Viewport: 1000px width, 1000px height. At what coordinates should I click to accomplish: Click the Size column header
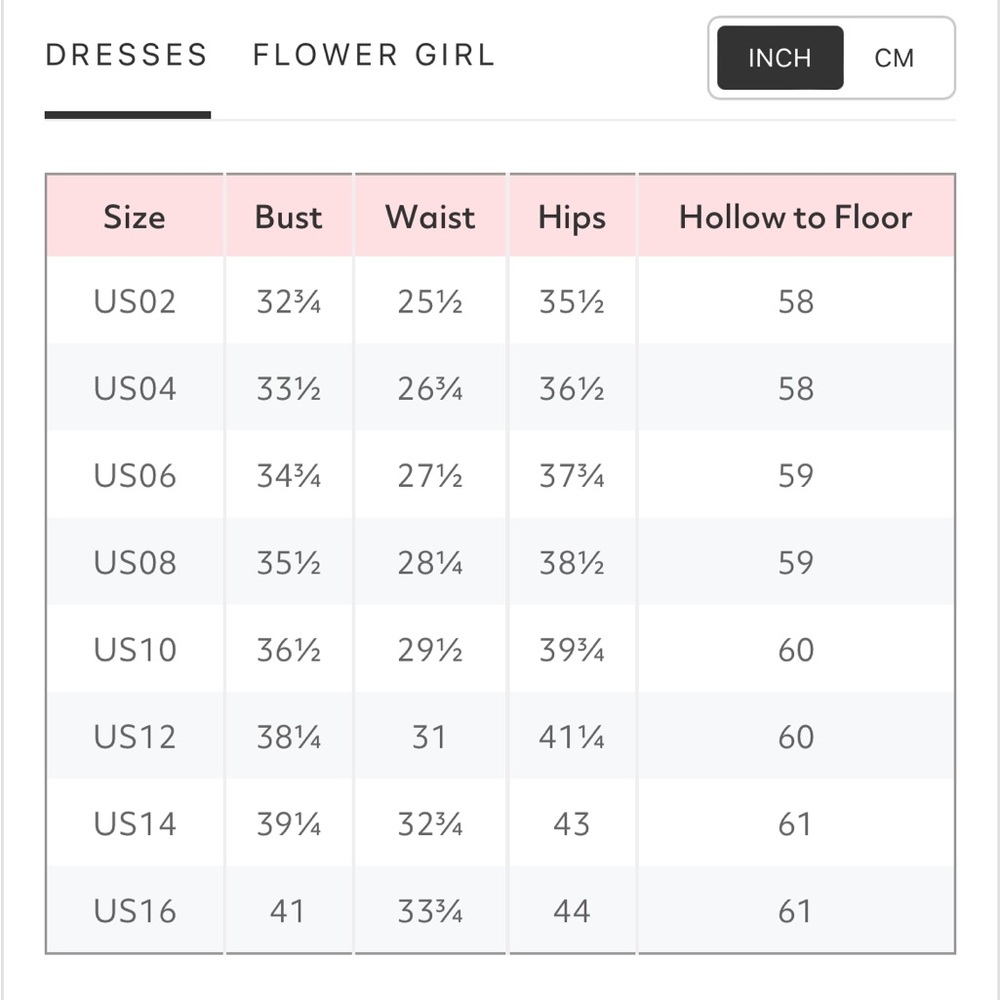coord(135,216)
